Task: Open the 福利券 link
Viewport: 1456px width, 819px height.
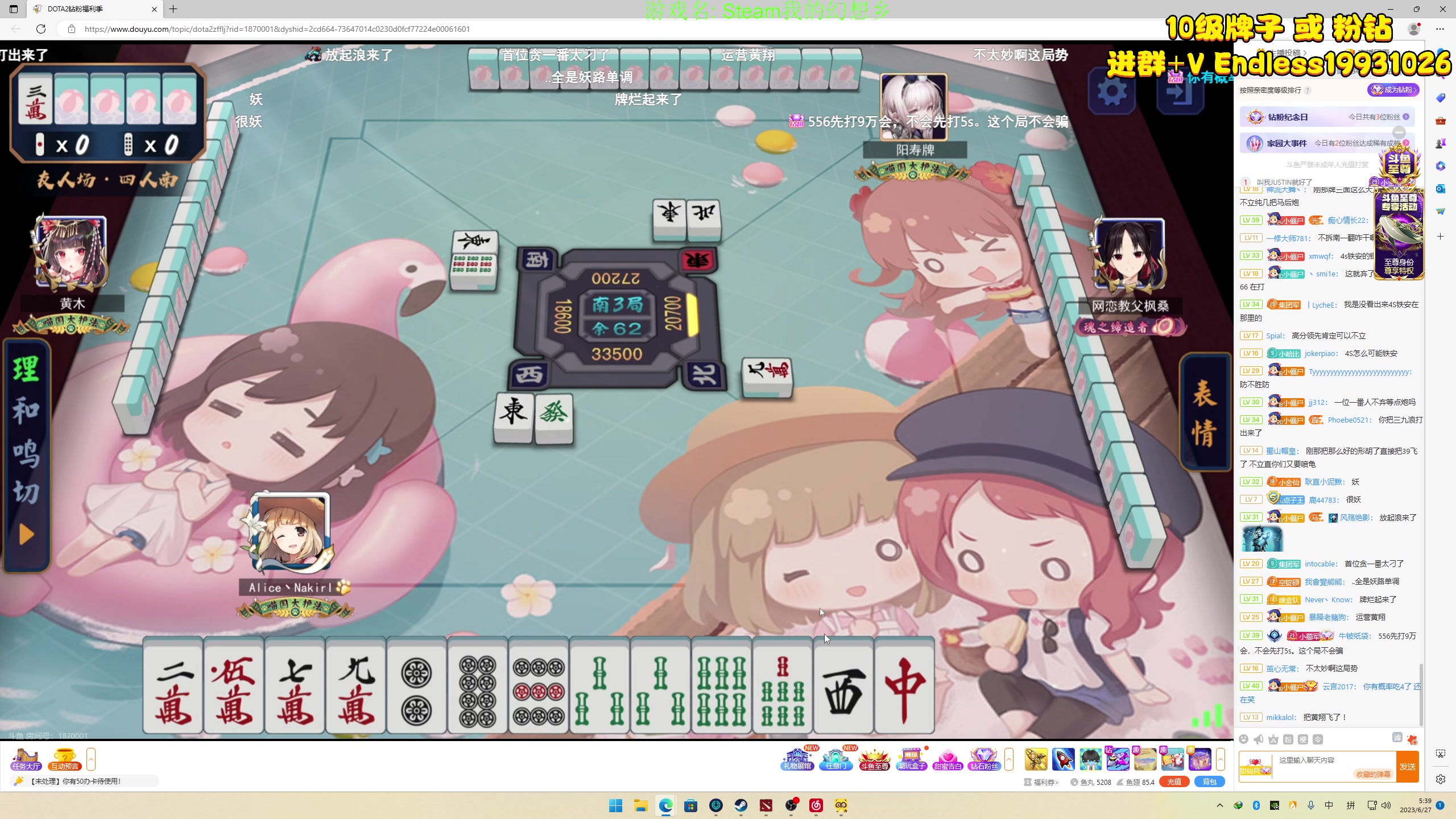Action: (1041, 782)
